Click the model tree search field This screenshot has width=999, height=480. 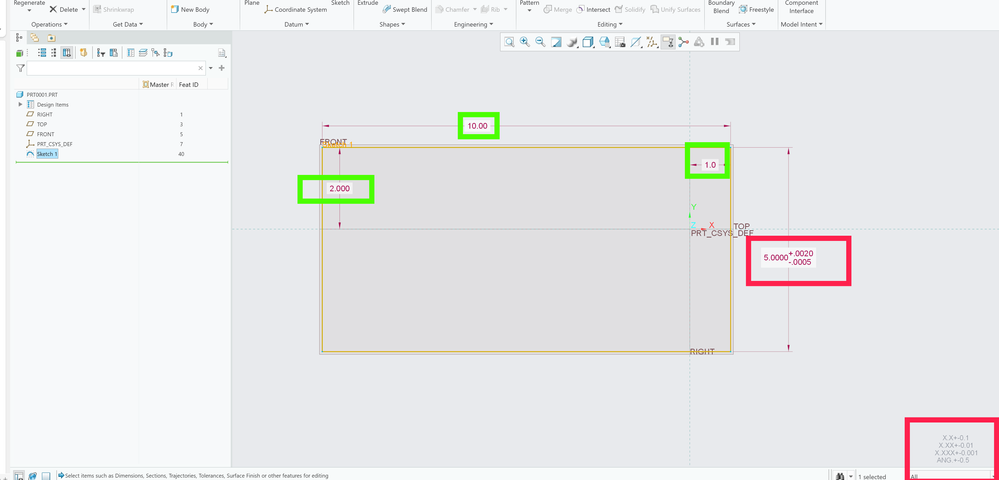coord(112,68)
